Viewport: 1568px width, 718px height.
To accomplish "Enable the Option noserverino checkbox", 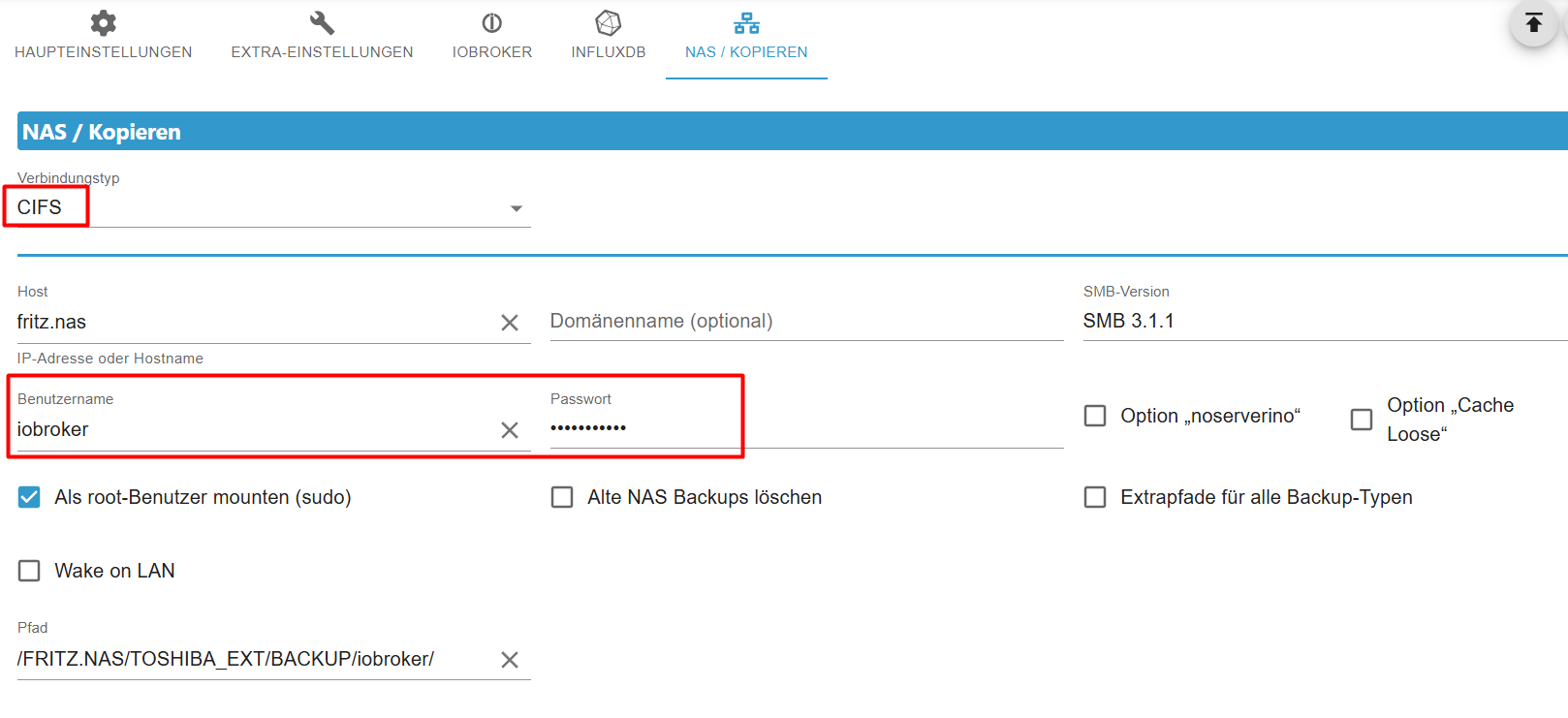I will pos(1095,416).
